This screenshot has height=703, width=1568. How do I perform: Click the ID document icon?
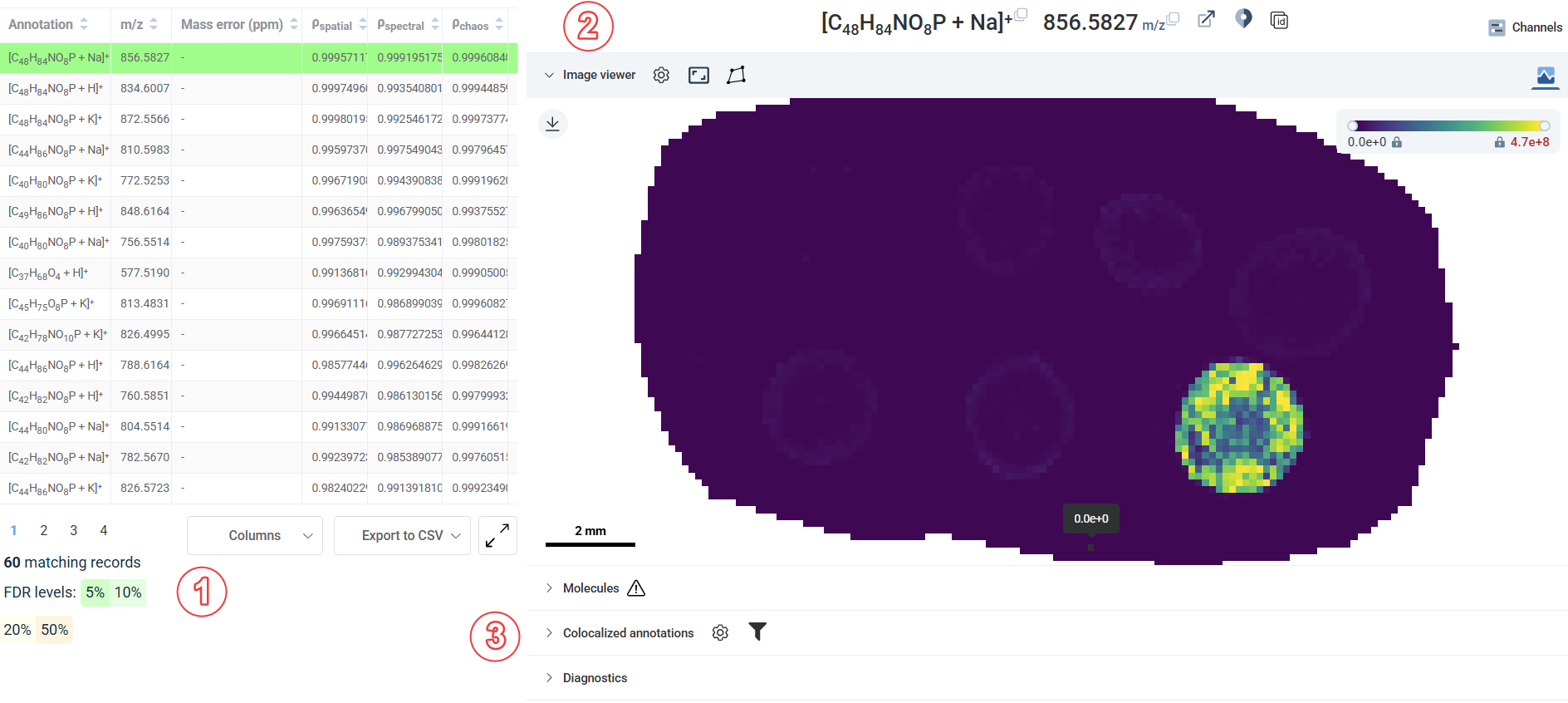(x=1279, y=20)
